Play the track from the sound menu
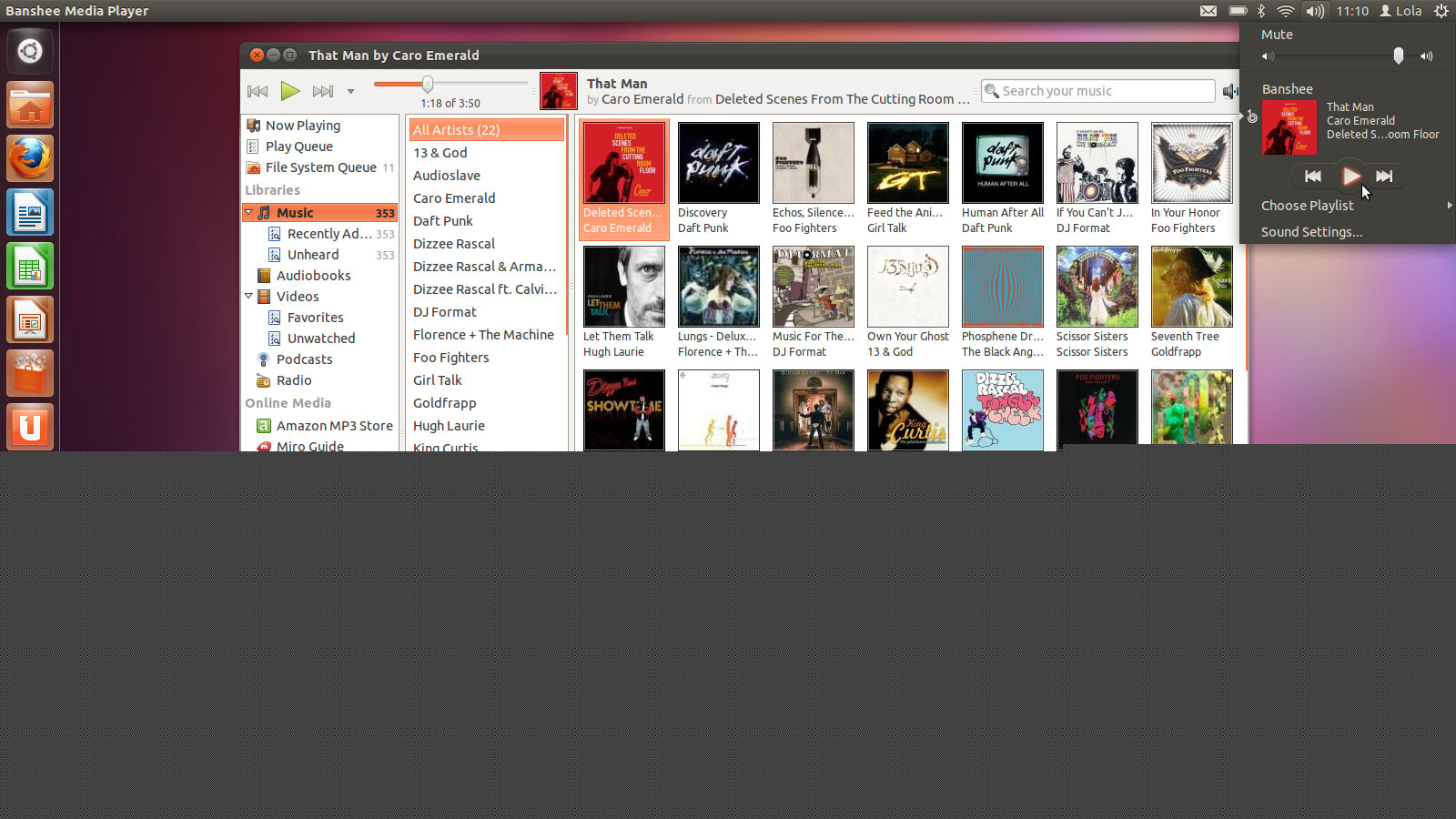The height and width of the screenshot is (819, 1456). click(1351, 176)
